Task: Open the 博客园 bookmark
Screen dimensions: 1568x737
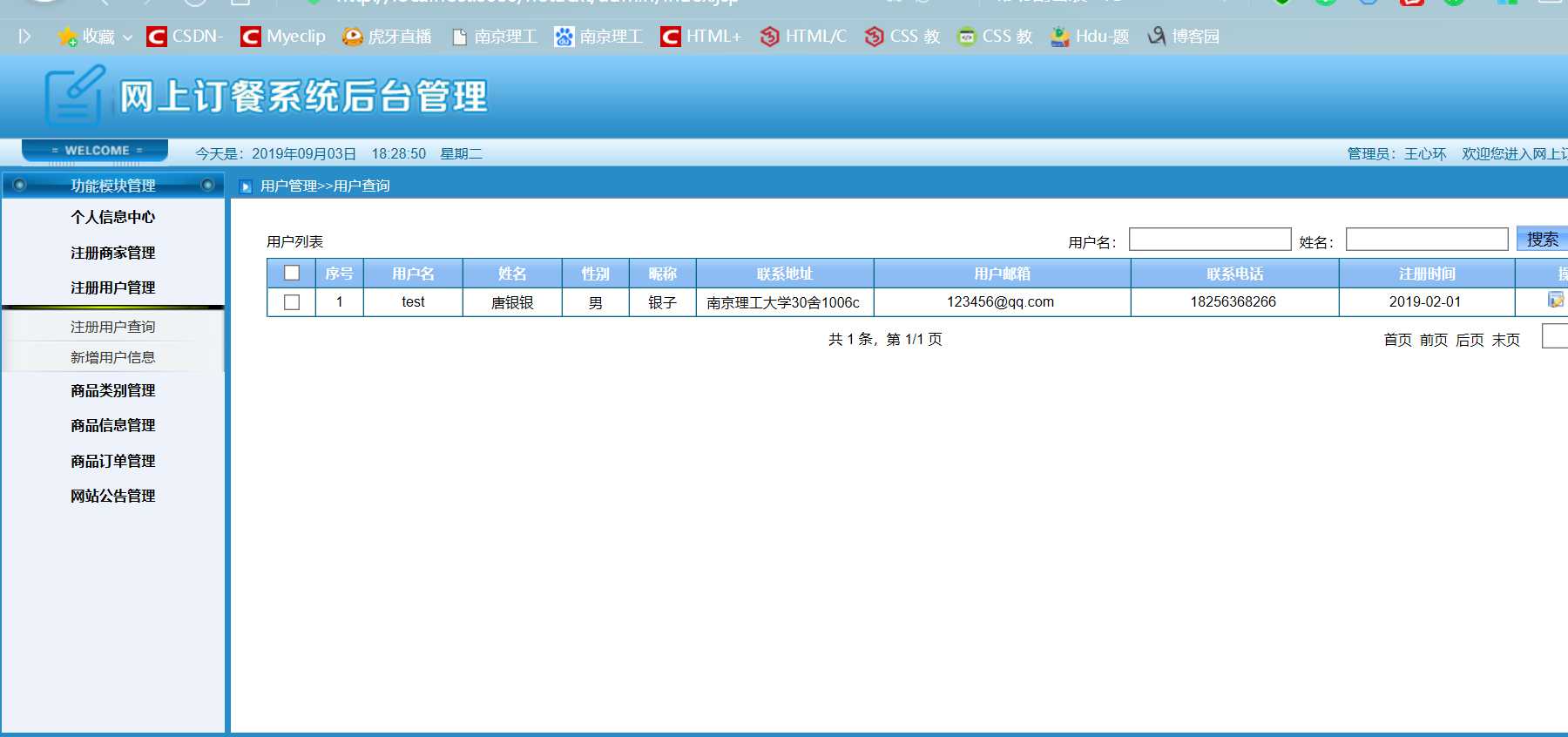Action: [1183, 37]
